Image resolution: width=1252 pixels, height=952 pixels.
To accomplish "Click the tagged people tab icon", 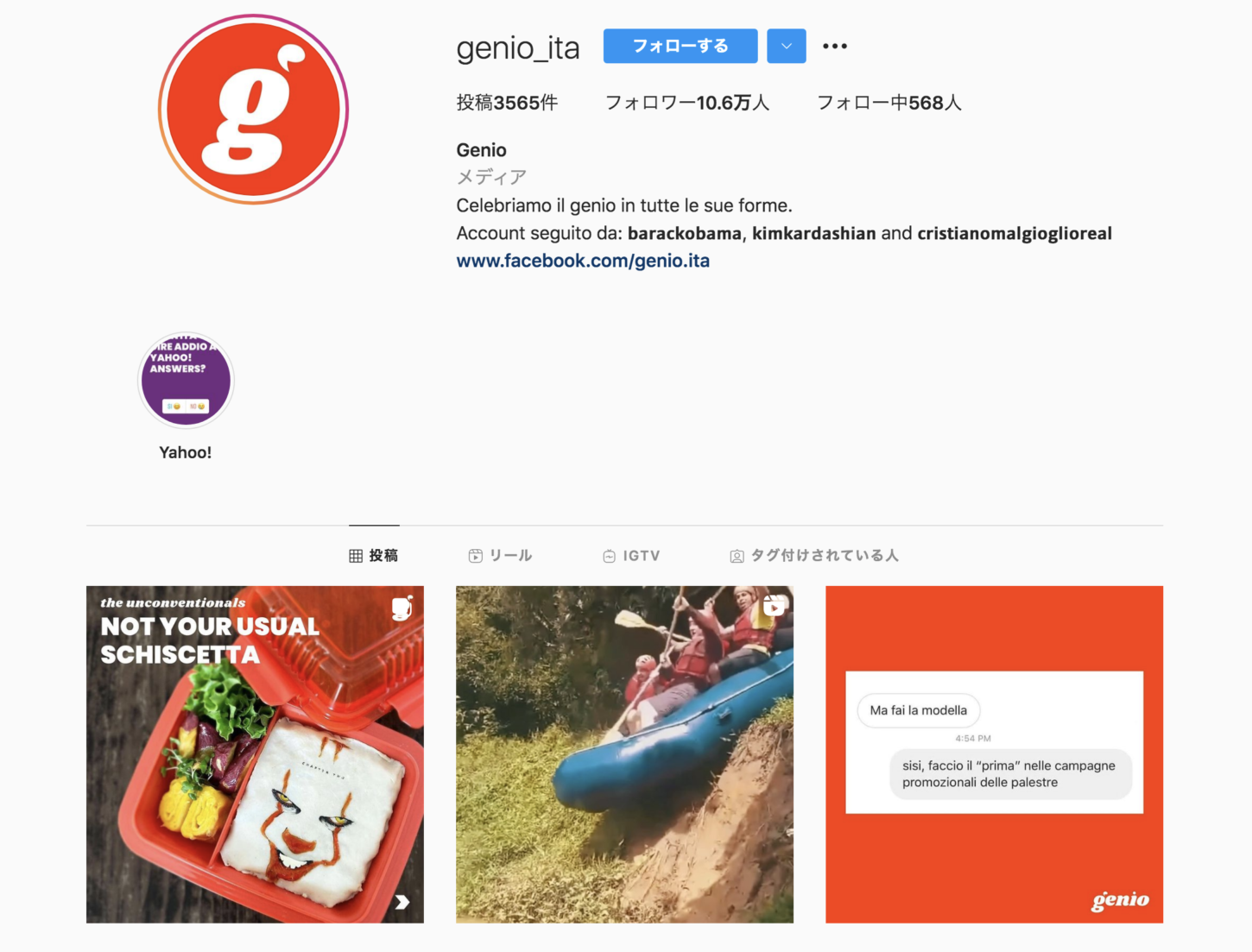I will 737,556.
